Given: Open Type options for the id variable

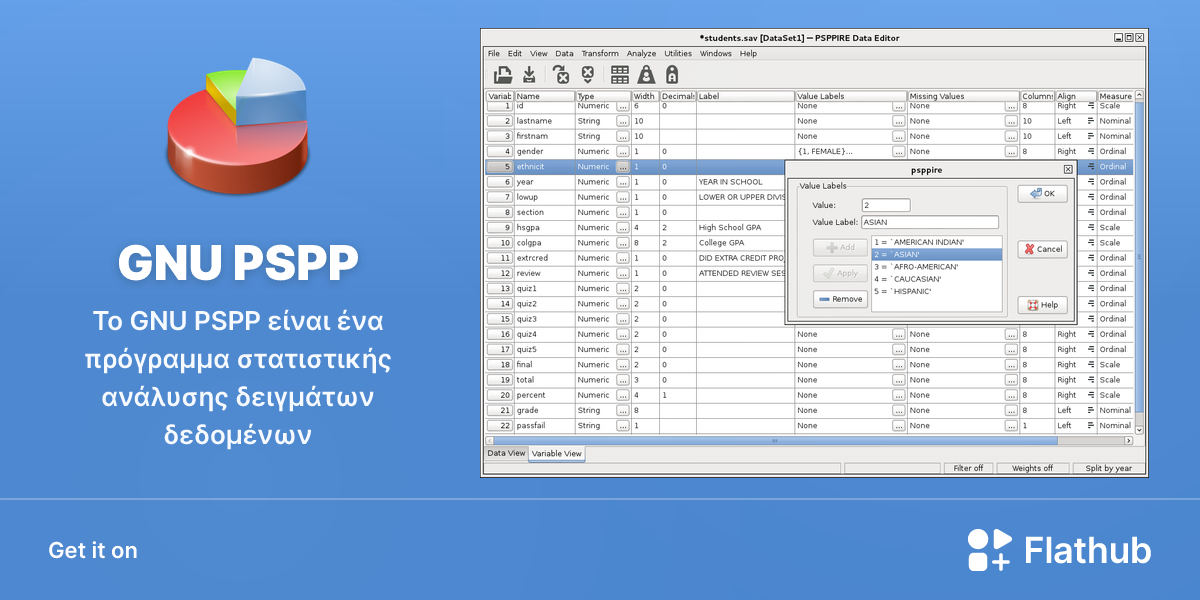Looking at the screenshot, I should click(623, 105).
